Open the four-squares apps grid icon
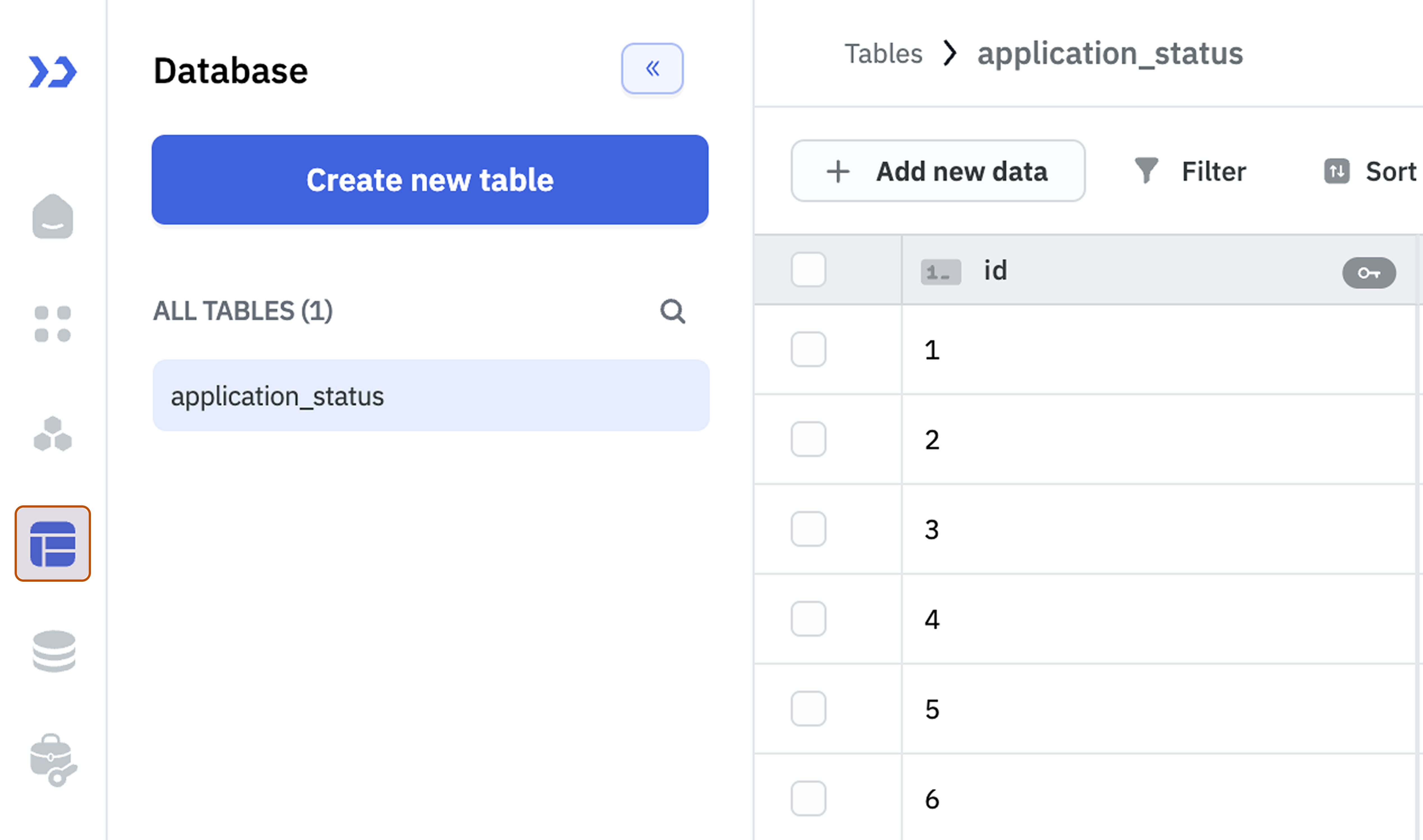1423x840 pixels. 53,324
